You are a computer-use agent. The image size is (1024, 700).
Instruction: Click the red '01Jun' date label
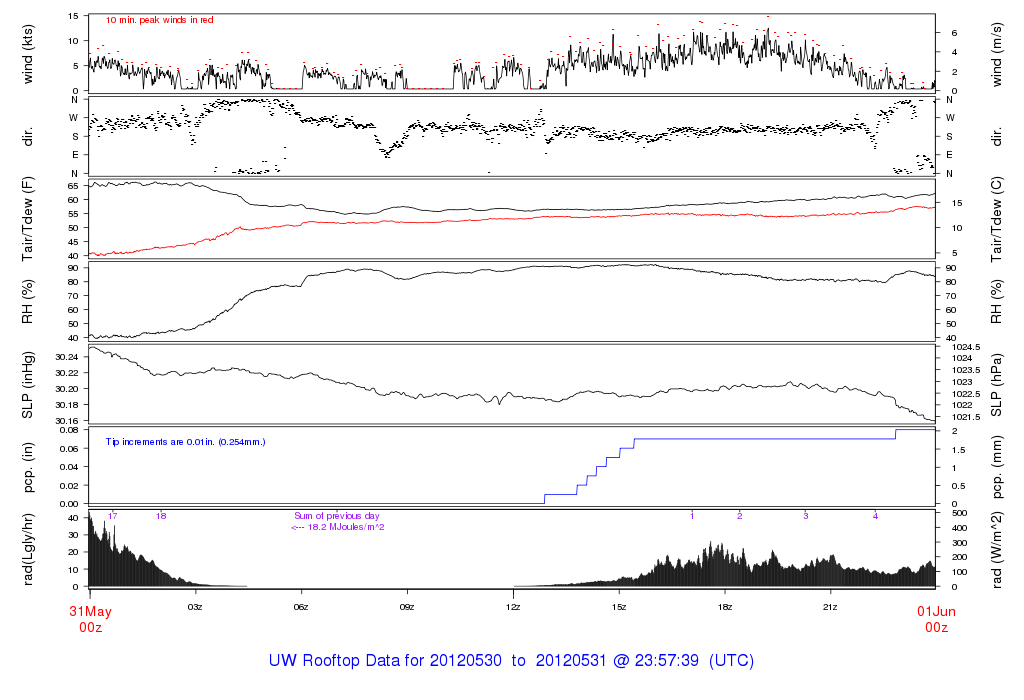point(936,611)
